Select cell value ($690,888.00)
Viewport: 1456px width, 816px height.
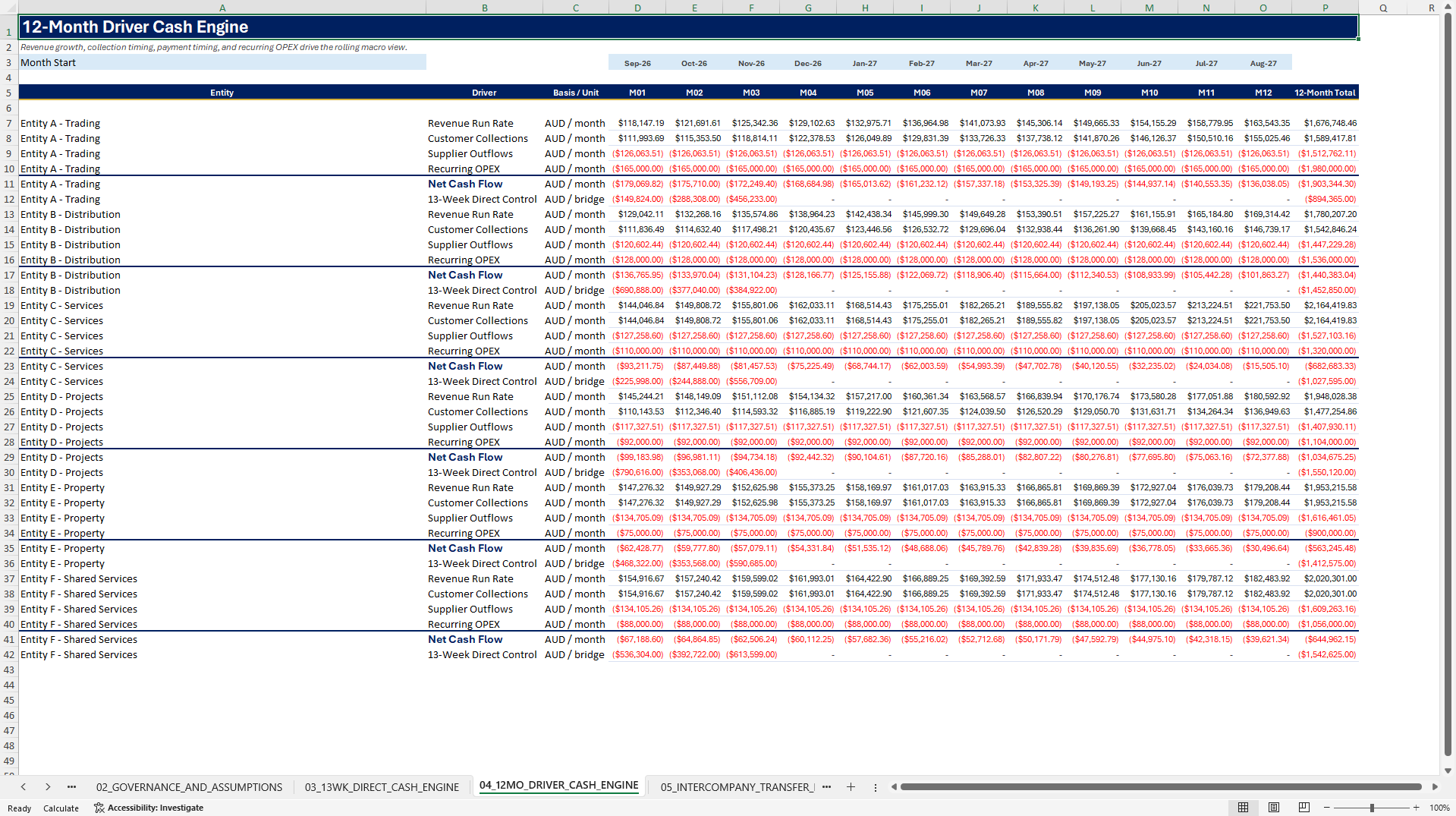(x=637, y=291)
